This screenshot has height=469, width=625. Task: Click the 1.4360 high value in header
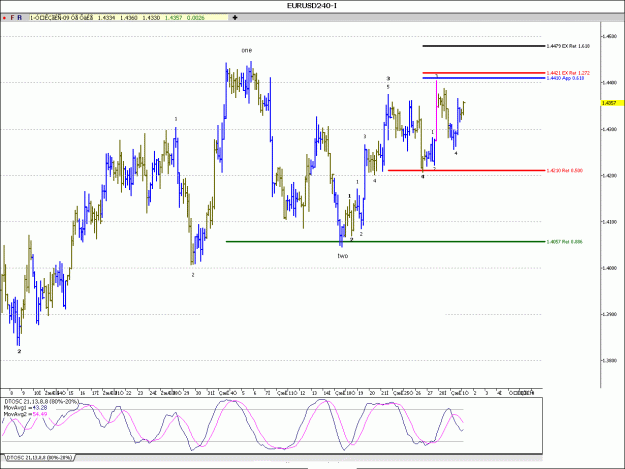129,18
